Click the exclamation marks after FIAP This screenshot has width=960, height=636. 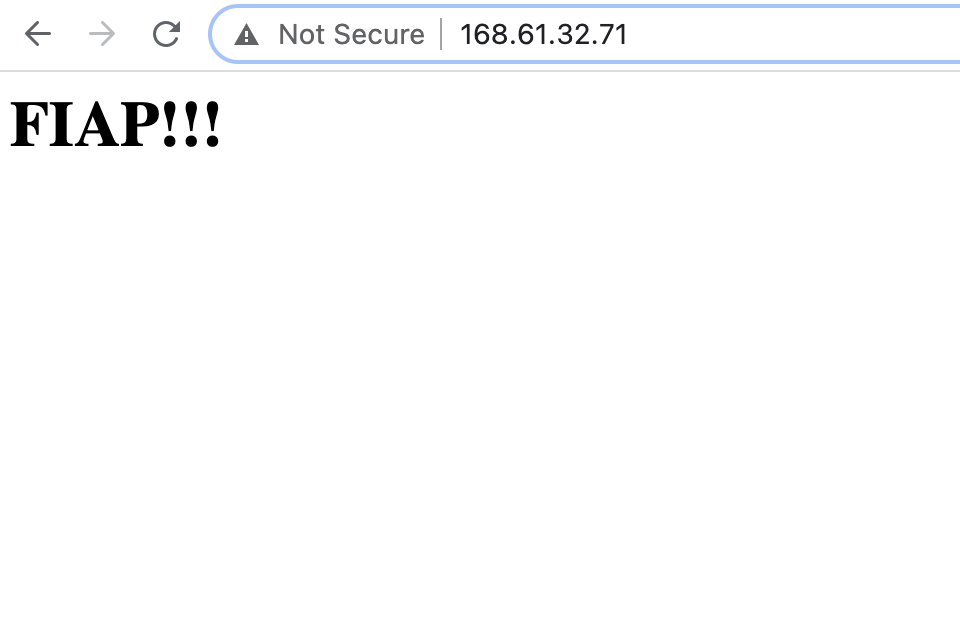[x=191, y=124]
